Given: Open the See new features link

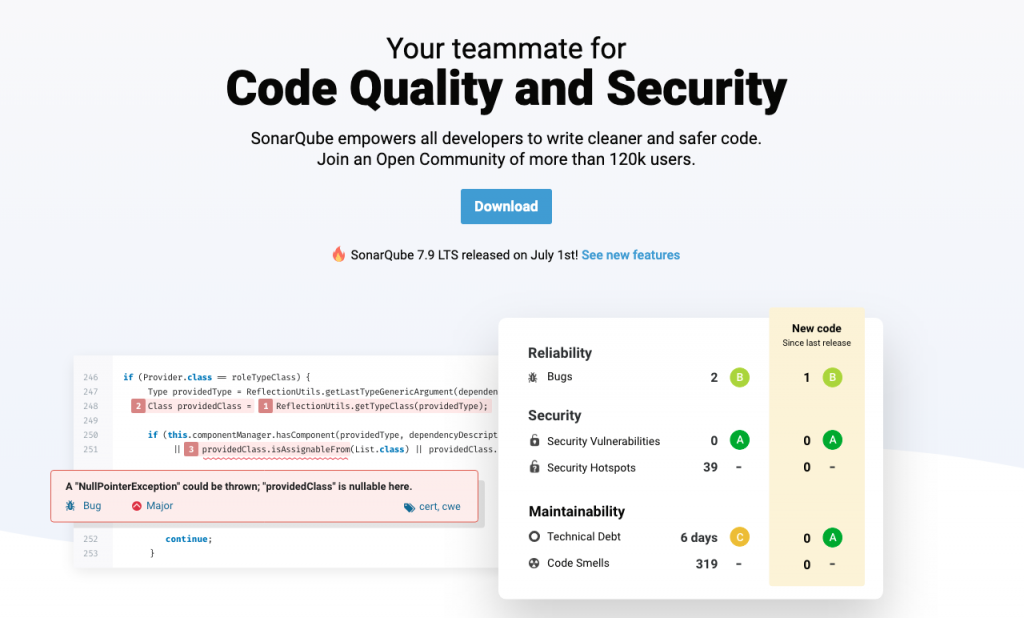Looking at the screenshot, I should point(631,255).
